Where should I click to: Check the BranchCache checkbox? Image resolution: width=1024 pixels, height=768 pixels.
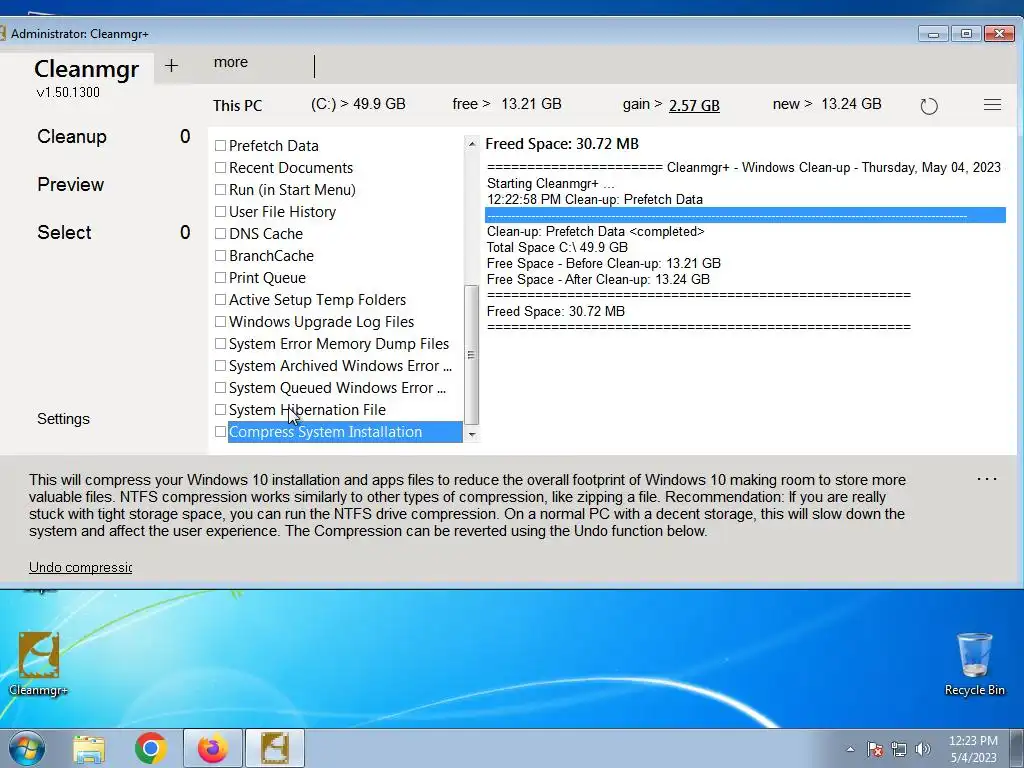[221, 255]
